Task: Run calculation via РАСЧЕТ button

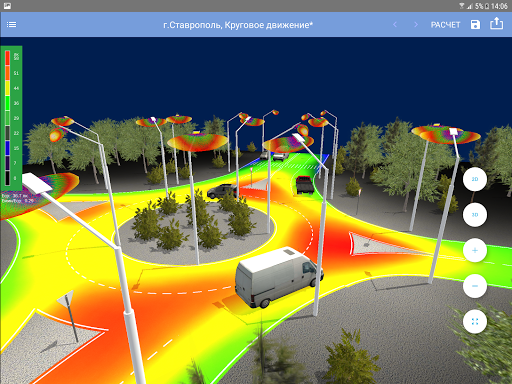Action: 445,25
